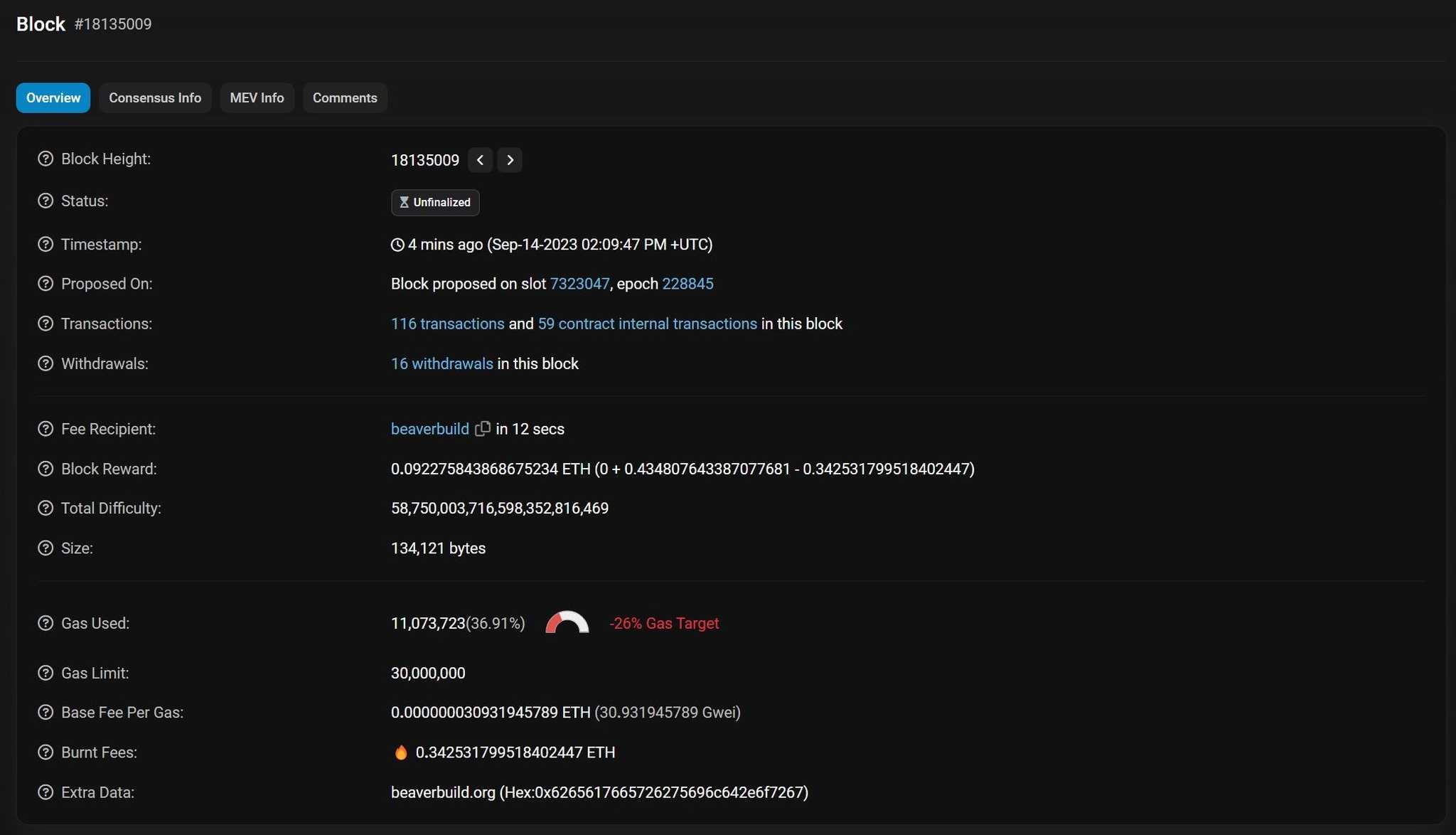Click help icon beside Block Reward
The image size is (1456, 835).
(x=45, y=469)
